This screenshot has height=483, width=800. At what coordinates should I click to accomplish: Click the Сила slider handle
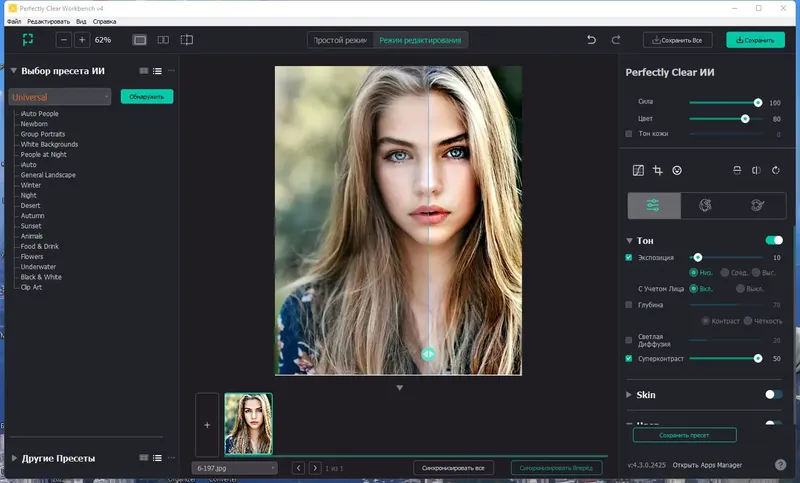point(758,103)
